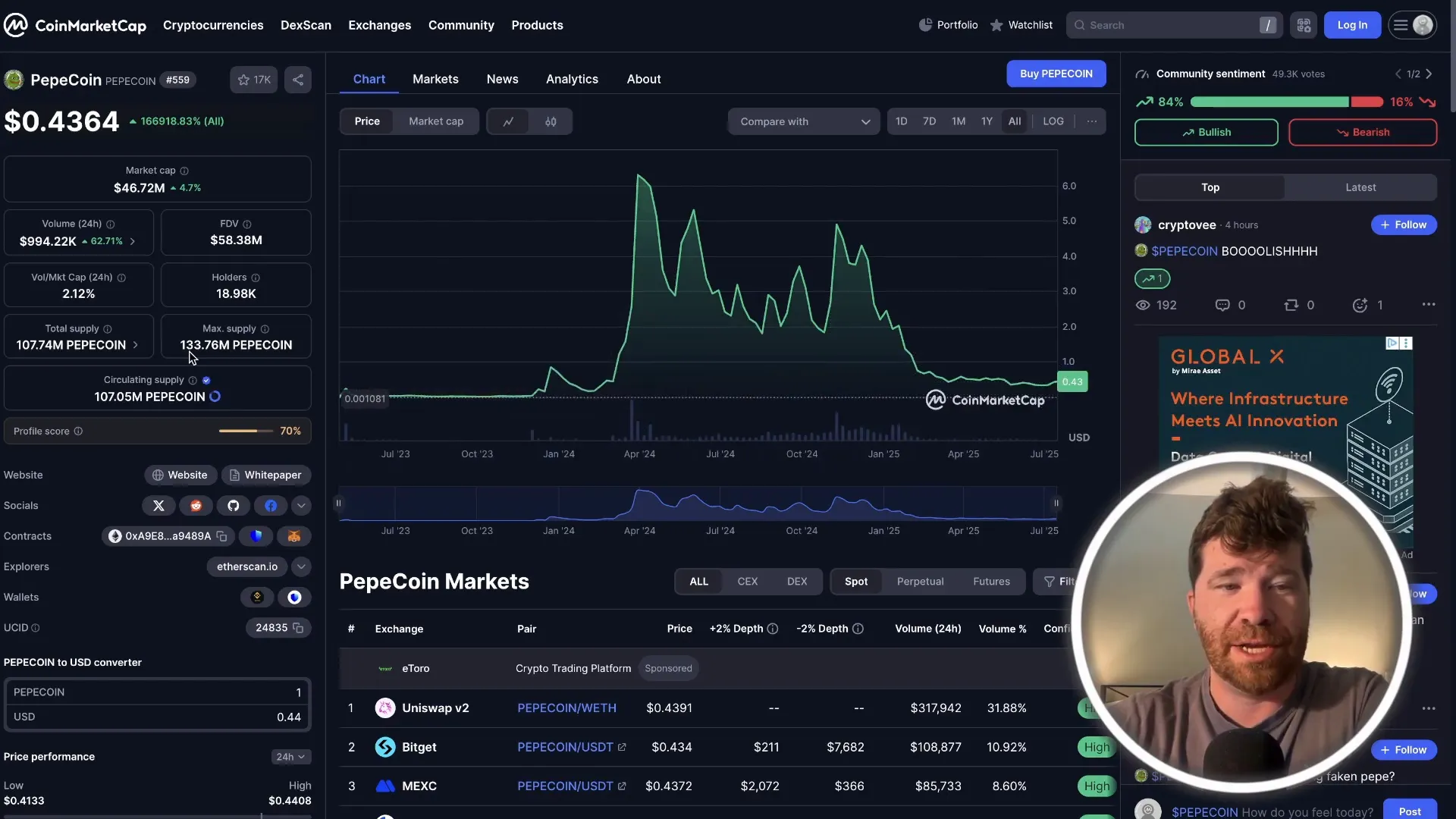Open the 24h price performance dropdown

[291, 757]
